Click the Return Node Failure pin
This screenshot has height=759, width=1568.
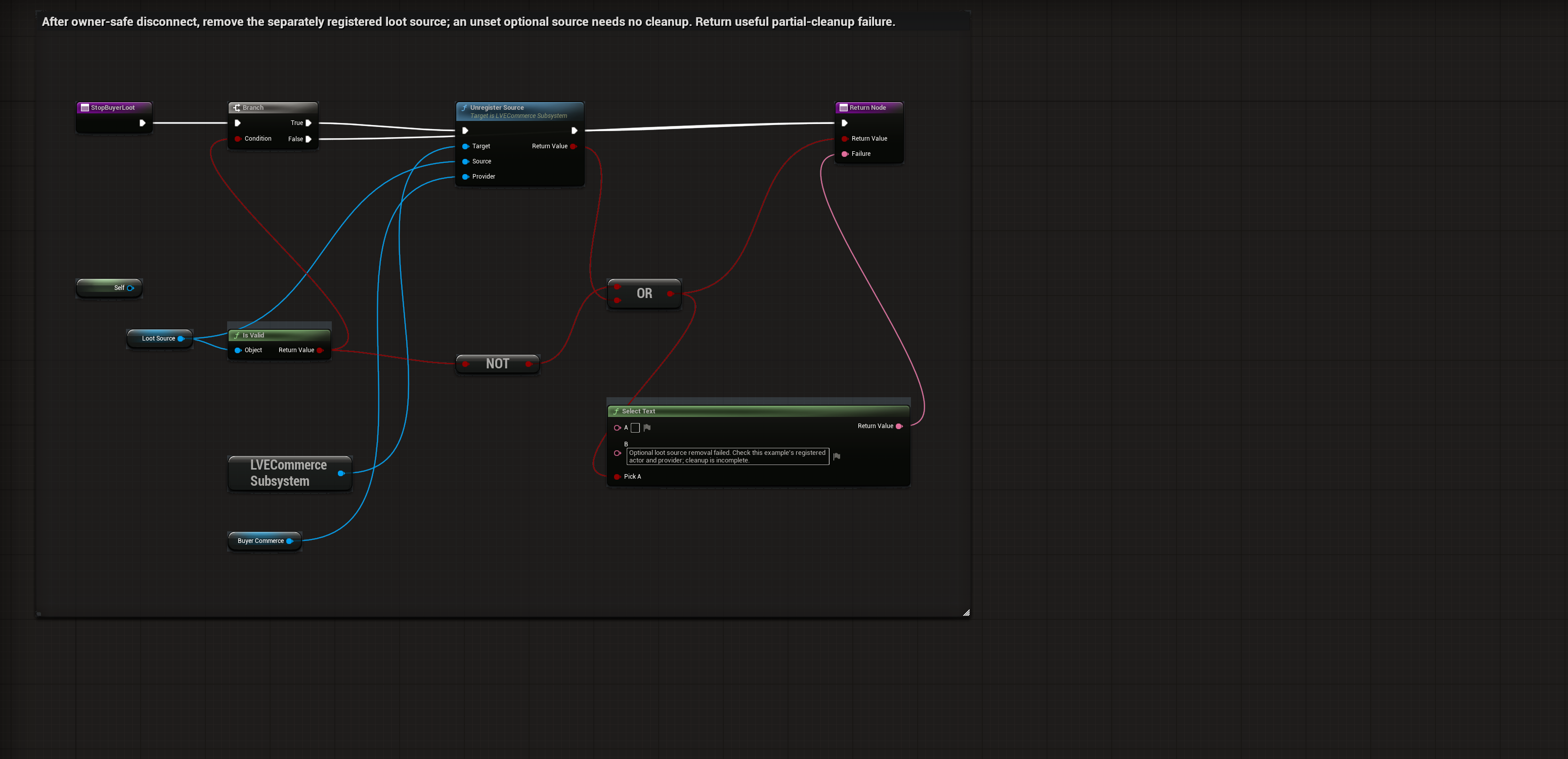[845, 154]
